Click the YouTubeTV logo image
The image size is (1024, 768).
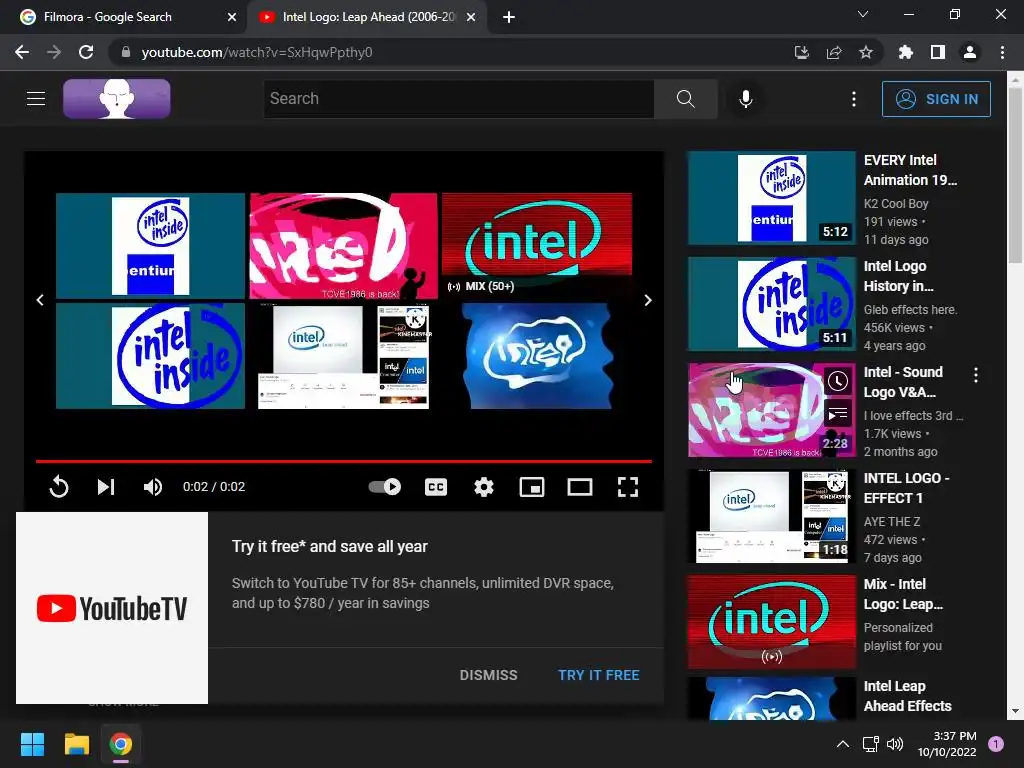(x=112, y=608)
